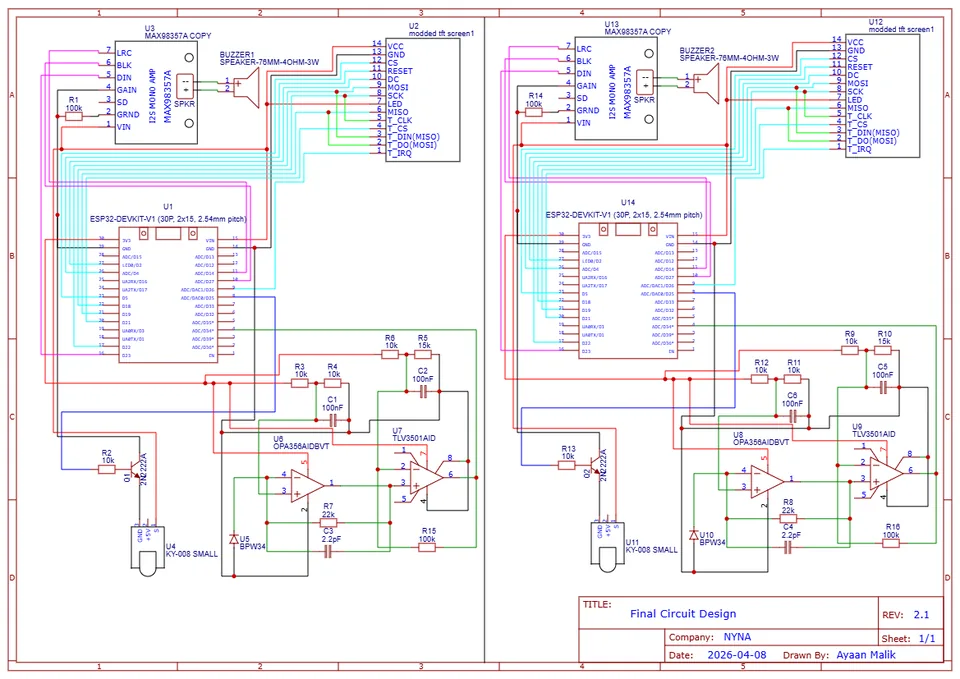The width and height of the screenshot is (960, 679).
Task: Select the U9 TLV3501 comparator triangle
Action: pos(887,471)
